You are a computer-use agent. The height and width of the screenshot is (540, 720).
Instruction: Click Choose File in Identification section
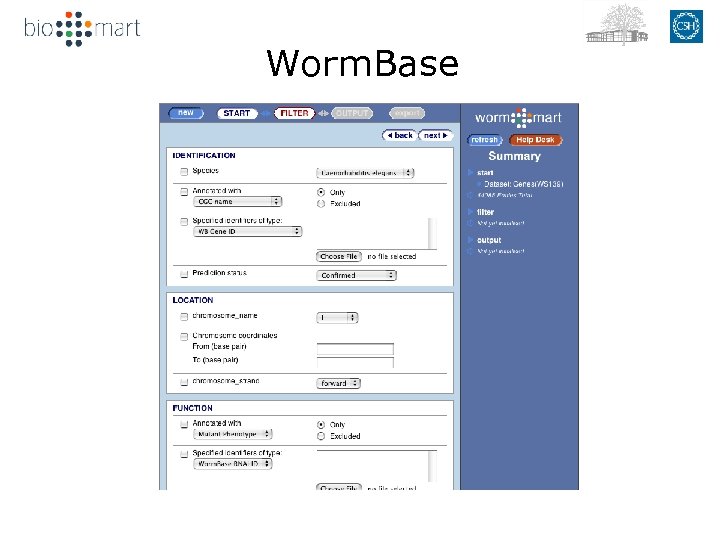click(339, 256)
